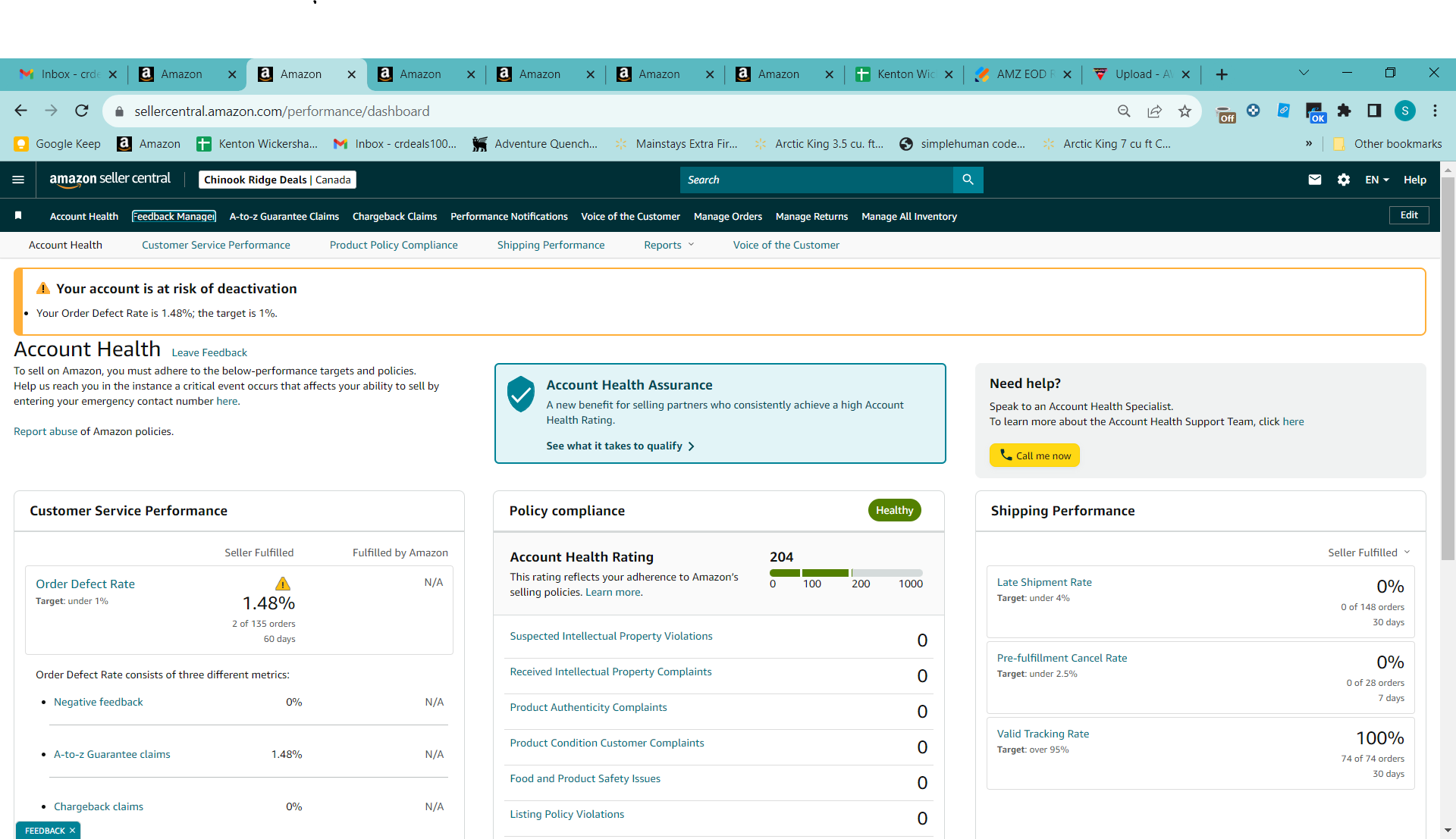The height and width of the screenshot is (839, 1456).
Task: Open Product Authenticity Complaints
Action: coord(588,707)
